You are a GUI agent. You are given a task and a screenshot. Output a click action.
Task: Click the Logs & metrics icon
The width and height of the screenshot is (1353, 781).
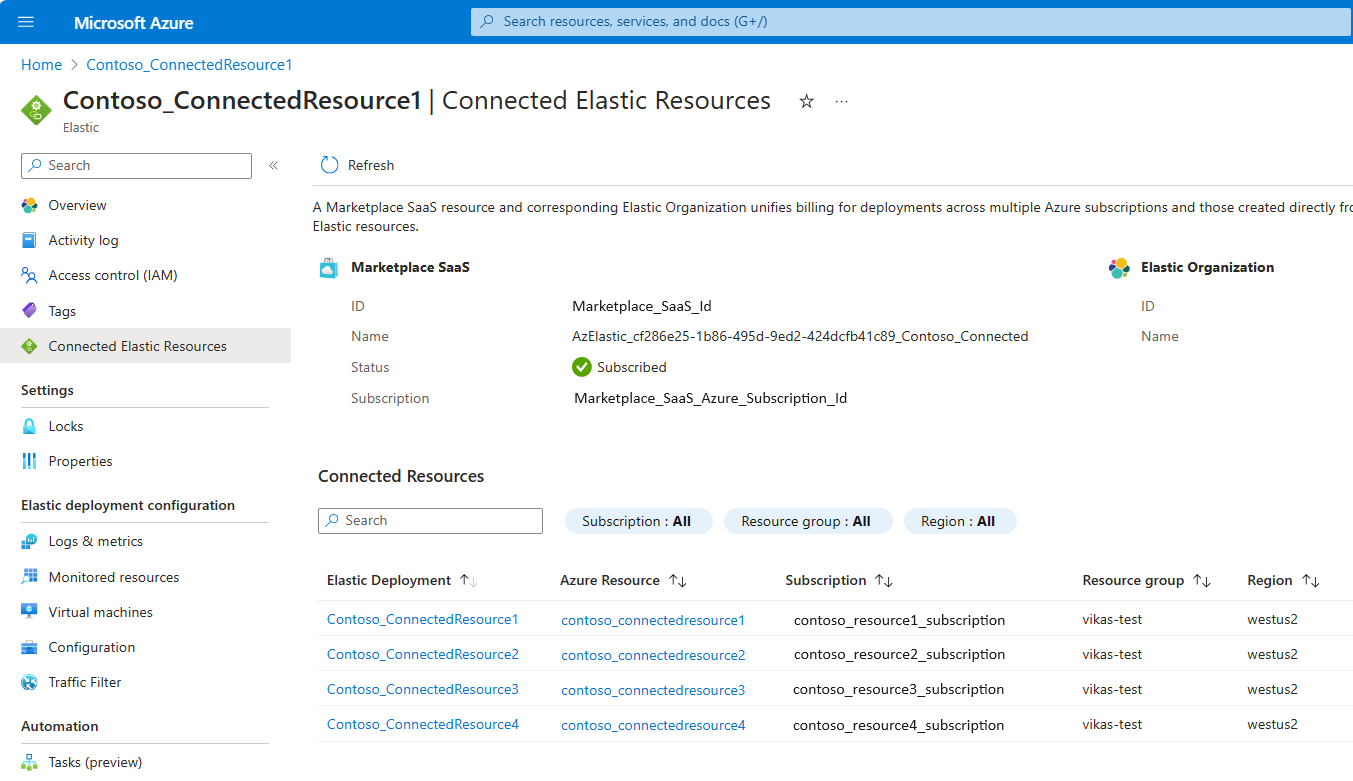29,541
